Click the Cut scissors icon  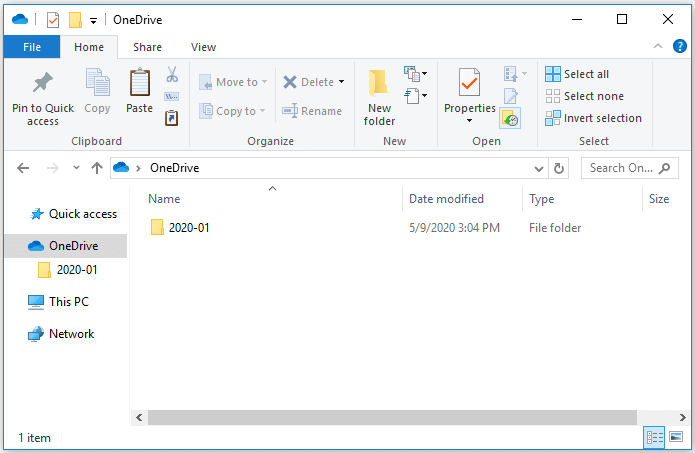click(172, 74)
